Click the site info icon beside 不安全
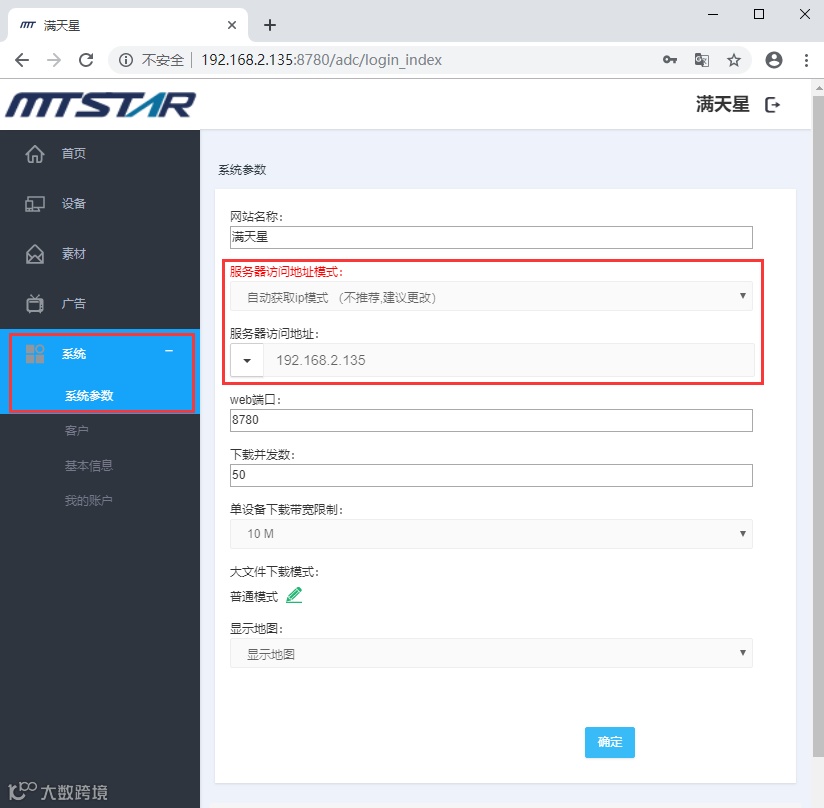 pos(126,60)
